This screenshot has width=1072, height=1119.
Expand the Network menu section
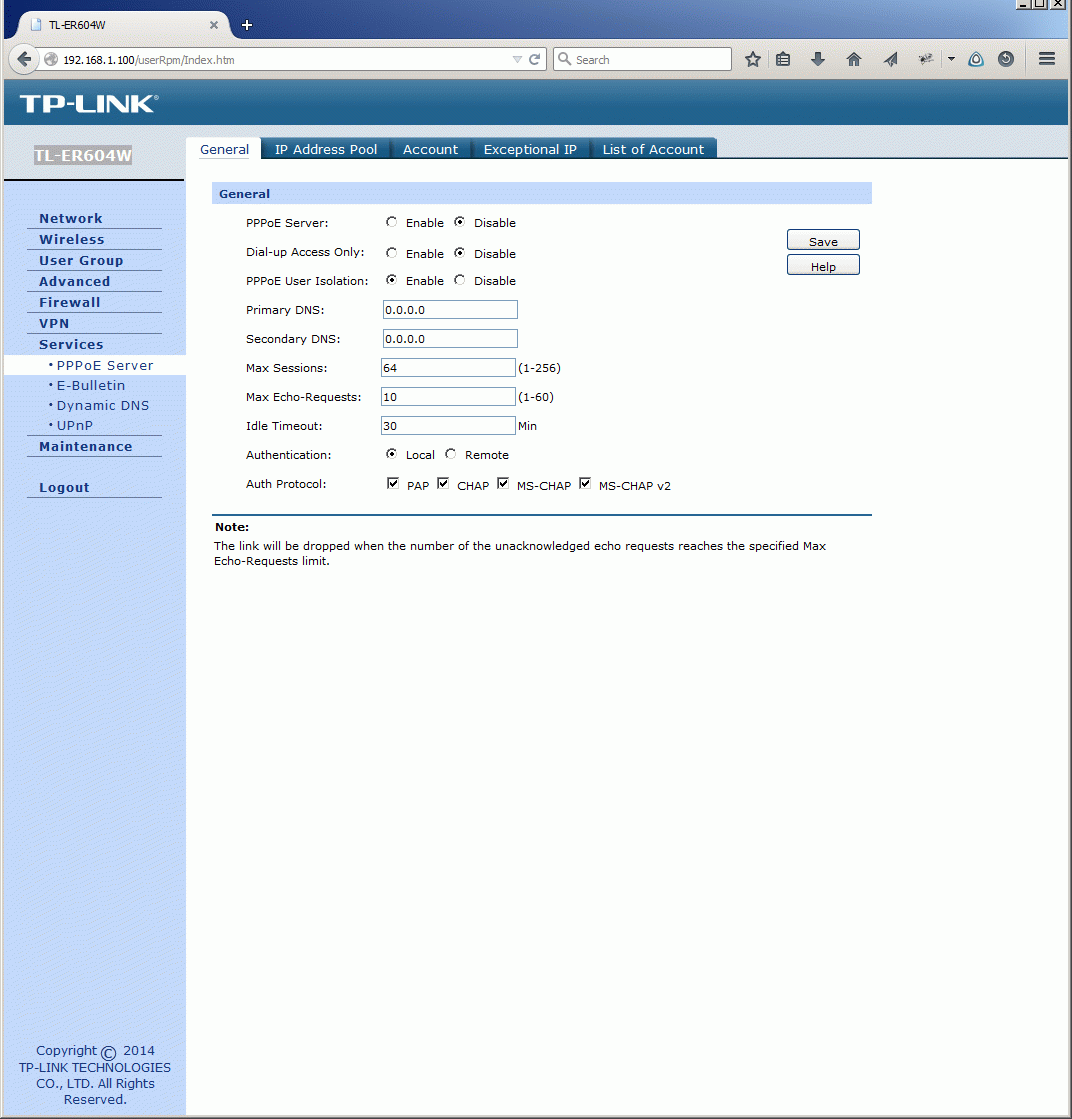tap(71, 218)
